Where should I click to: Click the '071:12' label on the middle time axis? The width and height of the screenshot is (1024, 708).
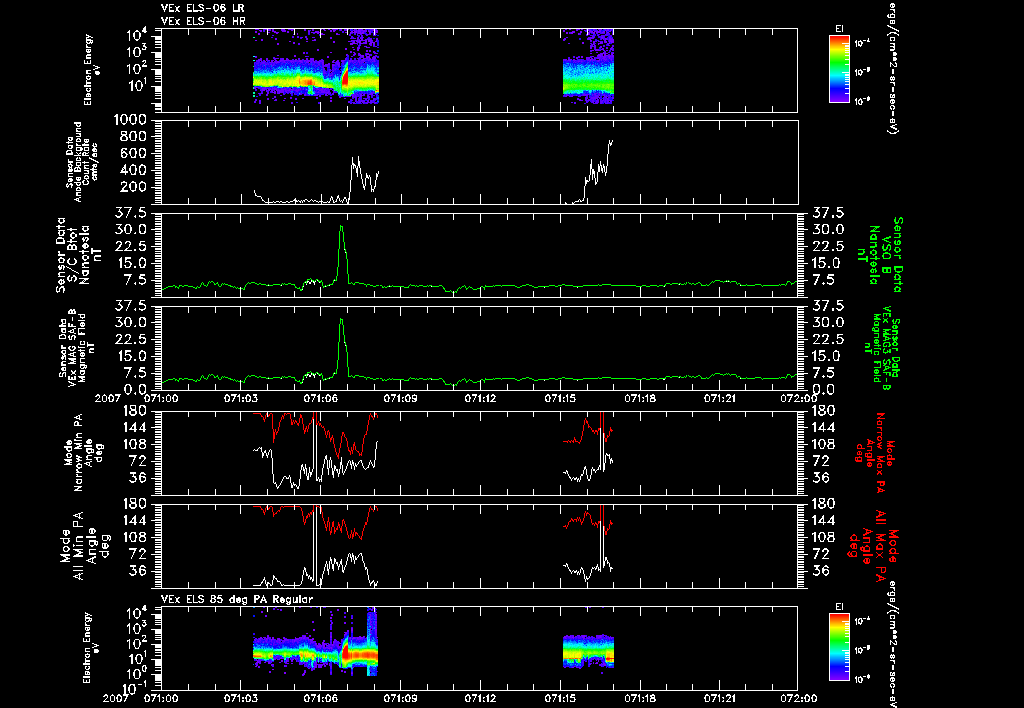[481, 398]
